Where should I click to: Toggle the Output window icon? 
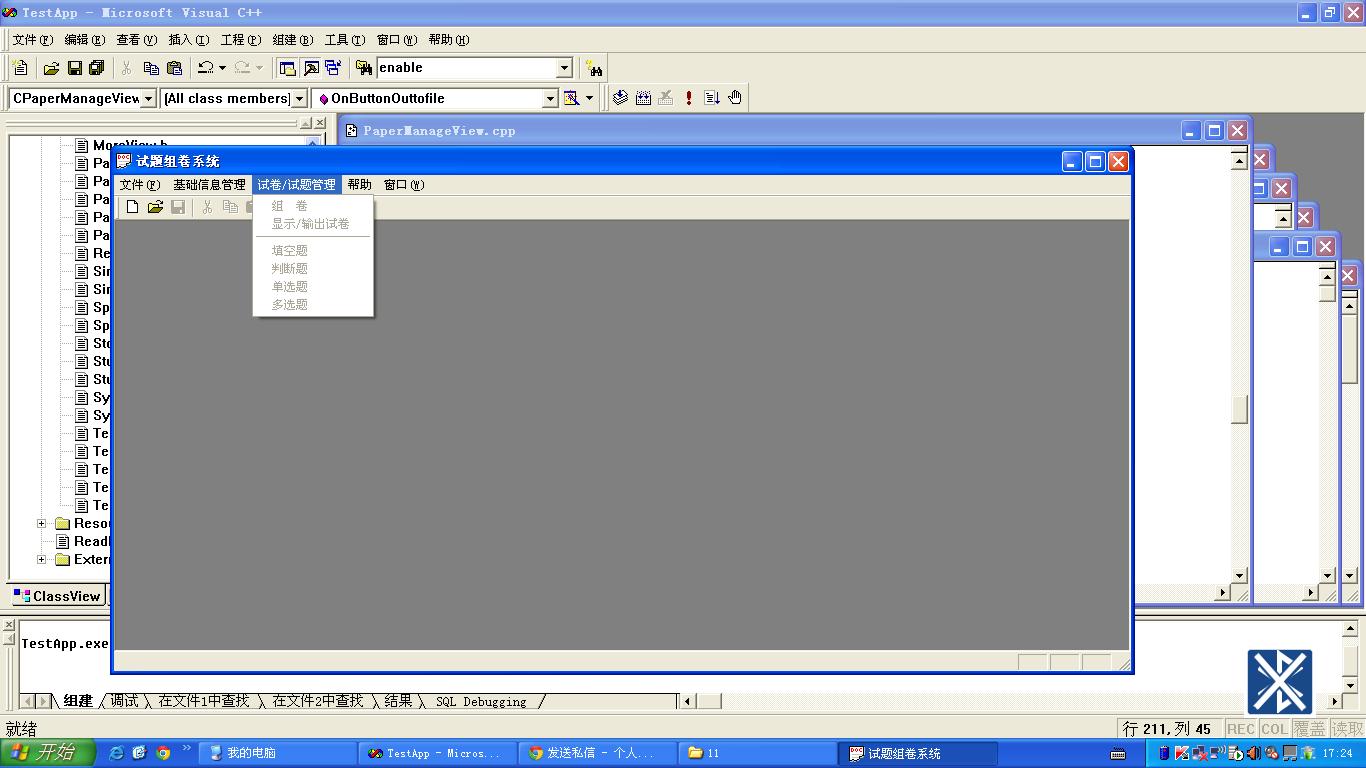tap(311, 68)
